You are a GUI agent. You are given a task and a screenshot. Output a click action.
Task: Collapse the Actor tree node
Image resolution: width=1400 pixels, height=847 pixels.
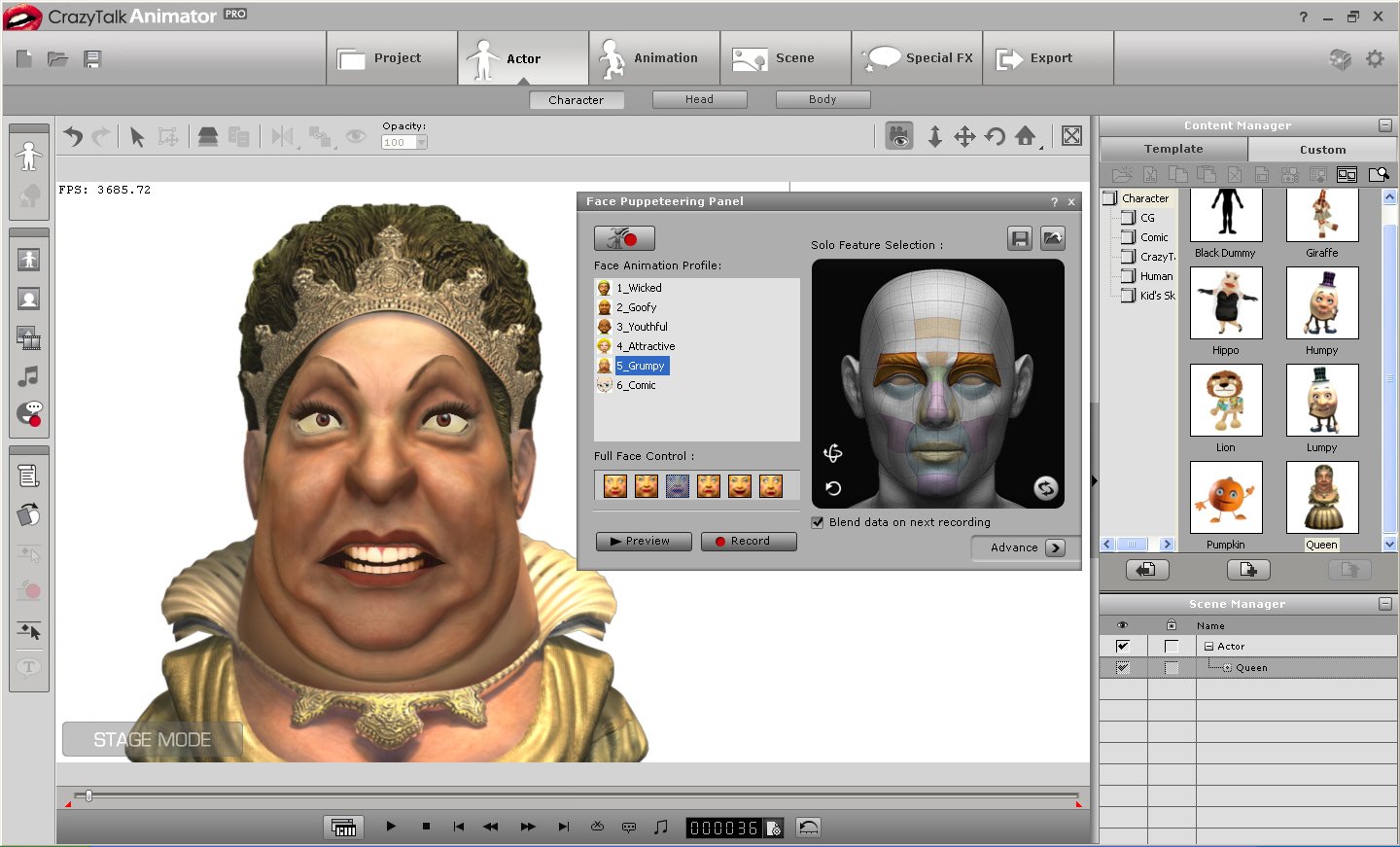(x=1208, y=647)
